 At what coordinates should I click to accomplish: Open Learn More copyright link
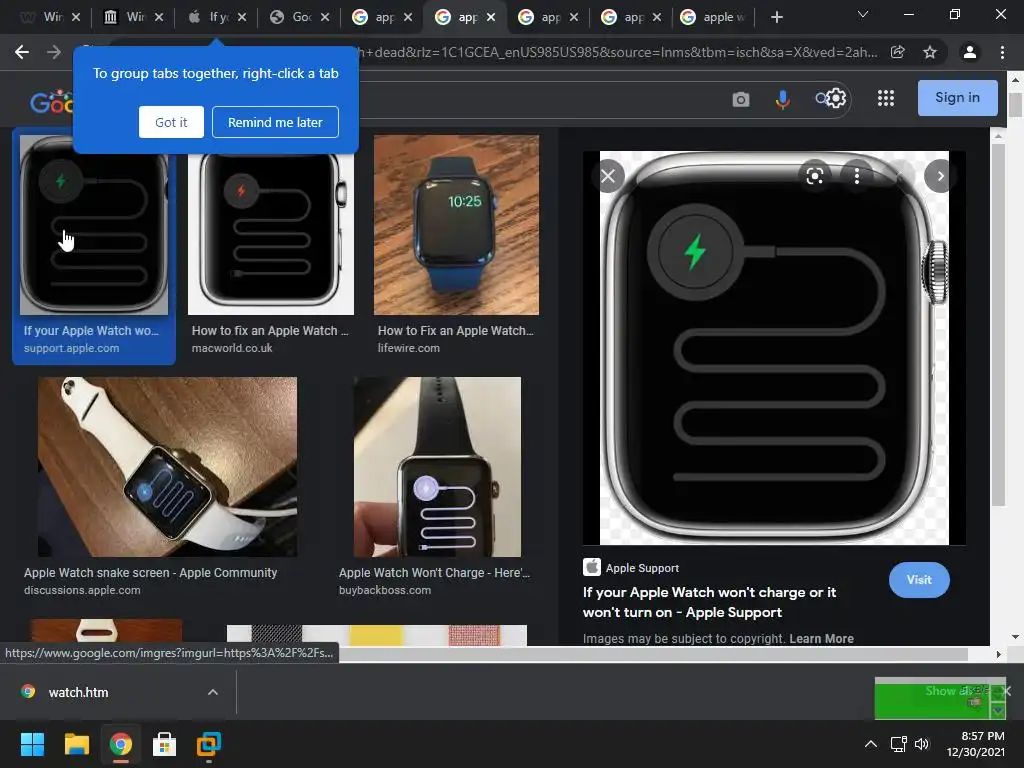point(821,639)
